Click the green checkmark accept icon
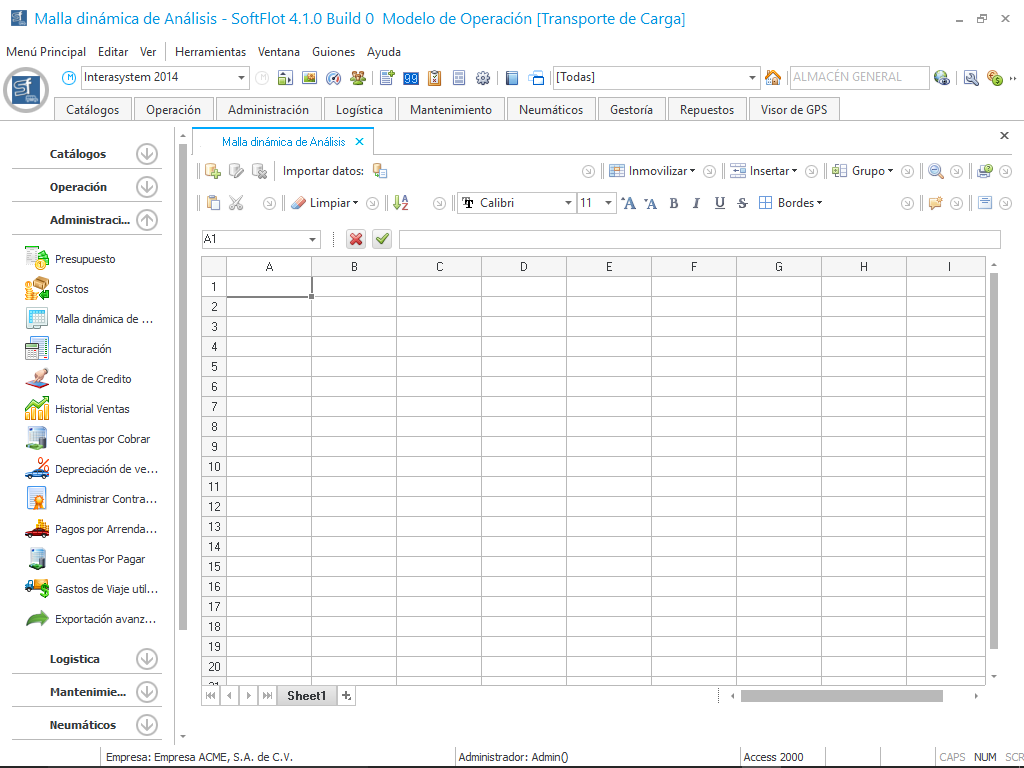 pyautogui.click(x=382, y=239)
